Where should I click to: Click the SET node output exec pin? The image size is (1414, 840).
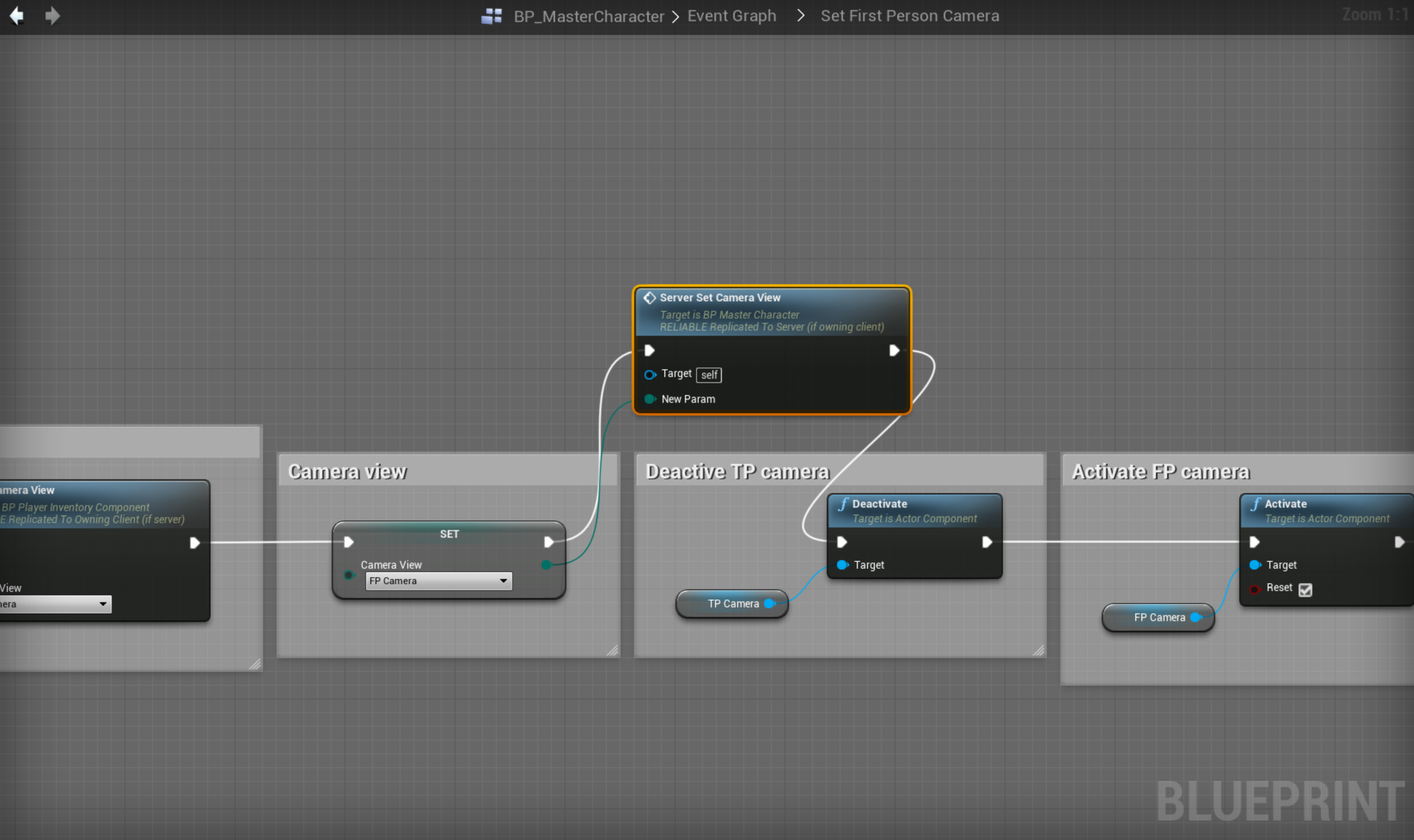(548, 542)
